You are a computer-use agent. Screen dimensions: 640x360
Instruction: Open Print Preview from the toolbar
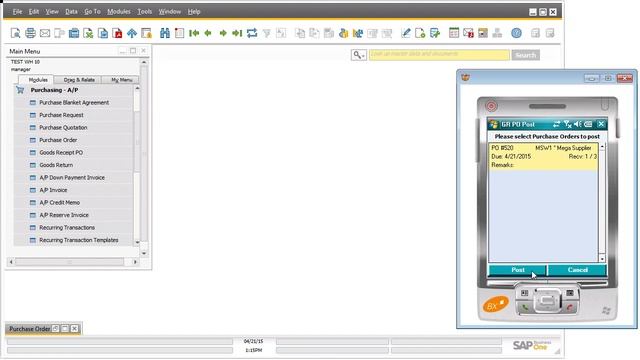point(16,33)
